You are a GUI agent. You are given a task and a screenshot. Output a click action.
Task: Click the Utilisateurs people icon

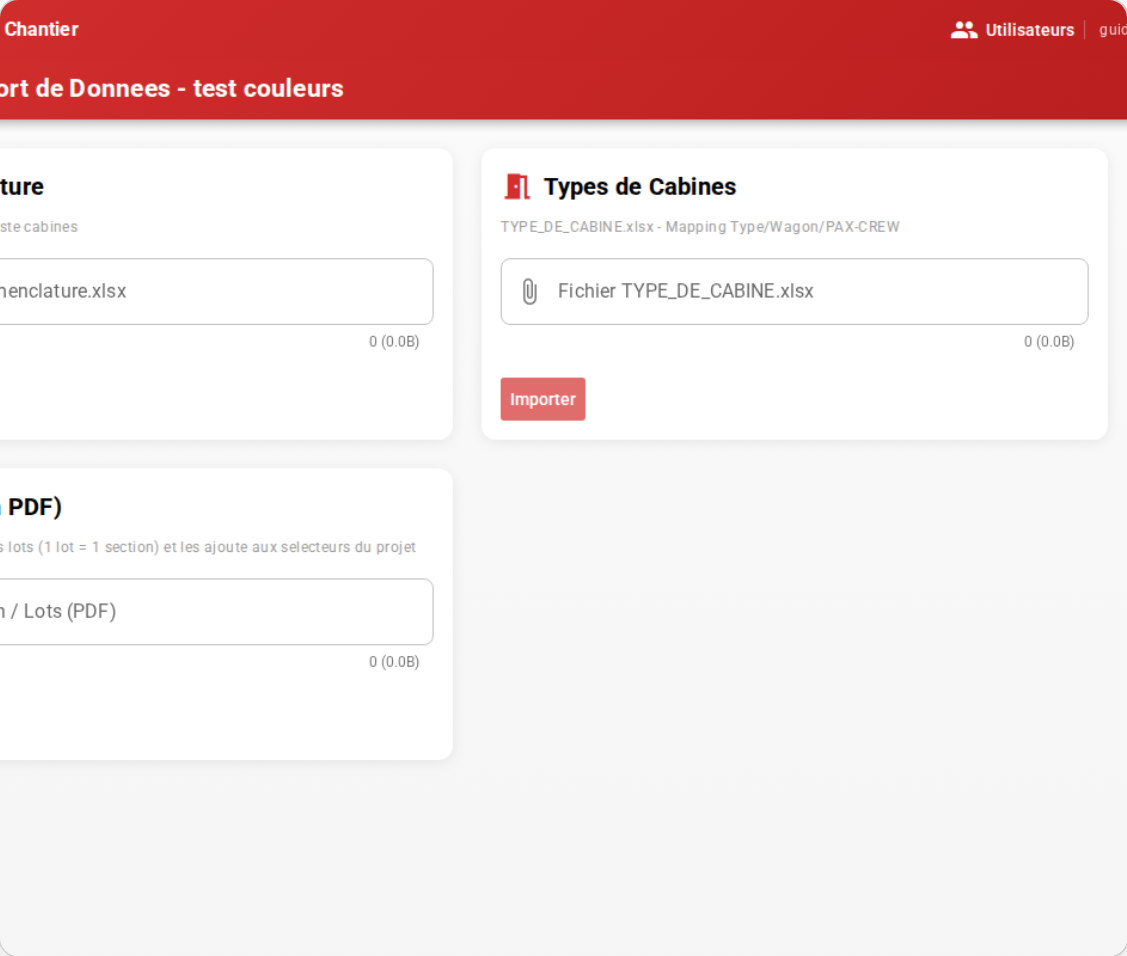[964, 29]
